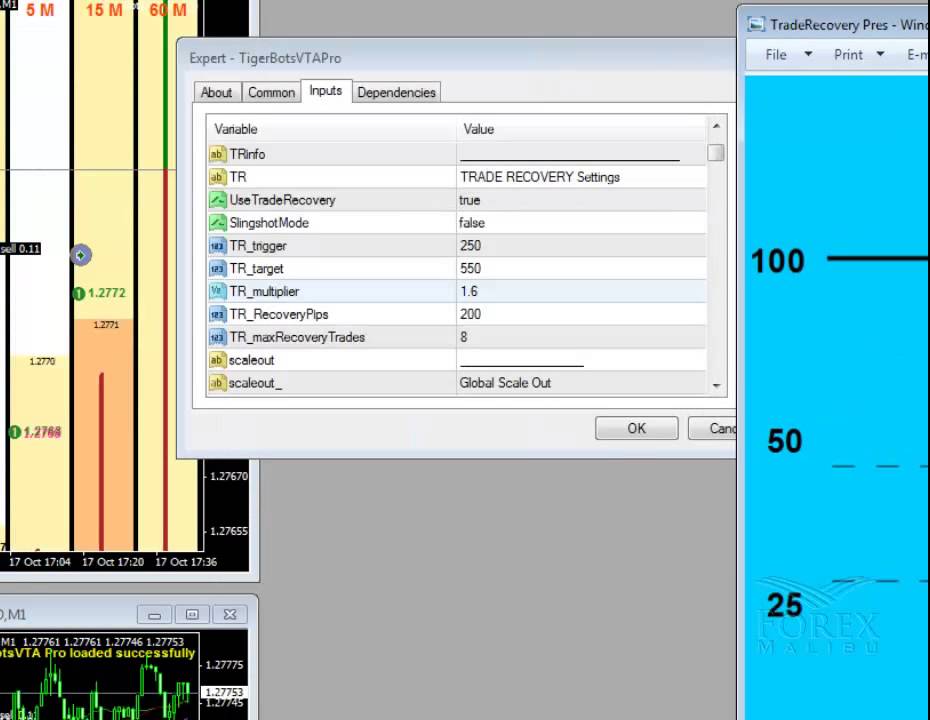Click the 1.2770 price label
The height and width of the screenshot is (720, 930).
42,361
